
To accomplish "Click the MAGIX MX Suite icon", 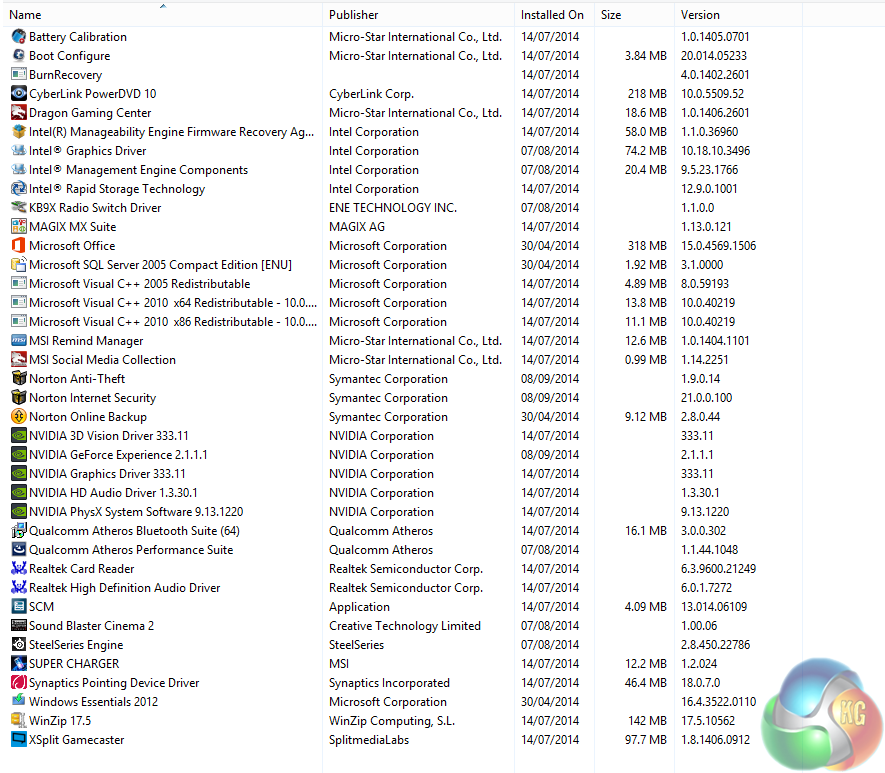I will [19, 227].
